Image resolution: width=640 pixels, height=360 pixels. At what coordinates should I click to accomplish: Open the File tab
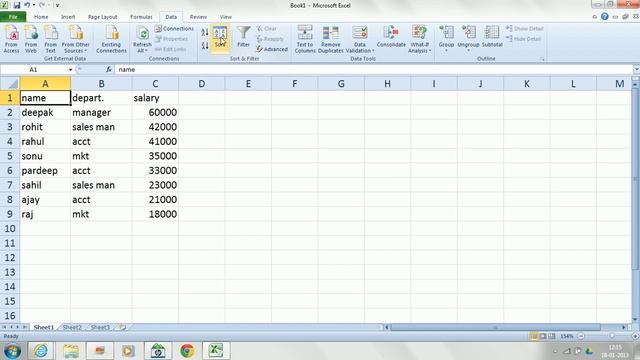pos(13,17)
